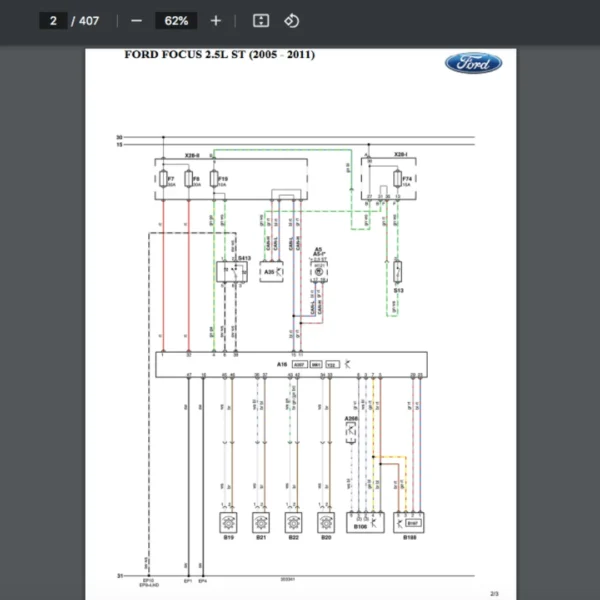Click the F19 fuse symbol
The width and height of the screenshot is (600, 600).
click(213, 180)
